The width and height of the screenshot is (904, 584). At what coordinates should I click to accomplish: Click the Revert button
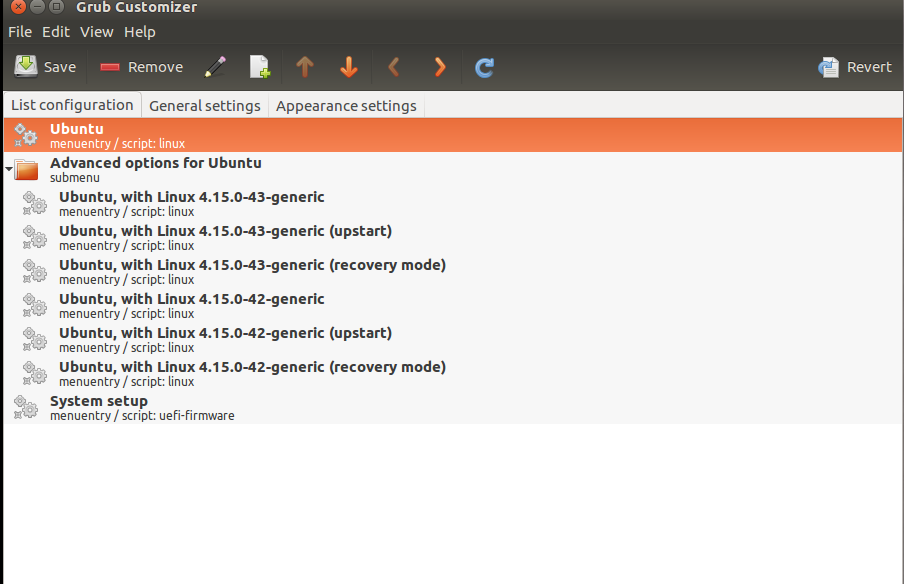click(x=855, y=67)
